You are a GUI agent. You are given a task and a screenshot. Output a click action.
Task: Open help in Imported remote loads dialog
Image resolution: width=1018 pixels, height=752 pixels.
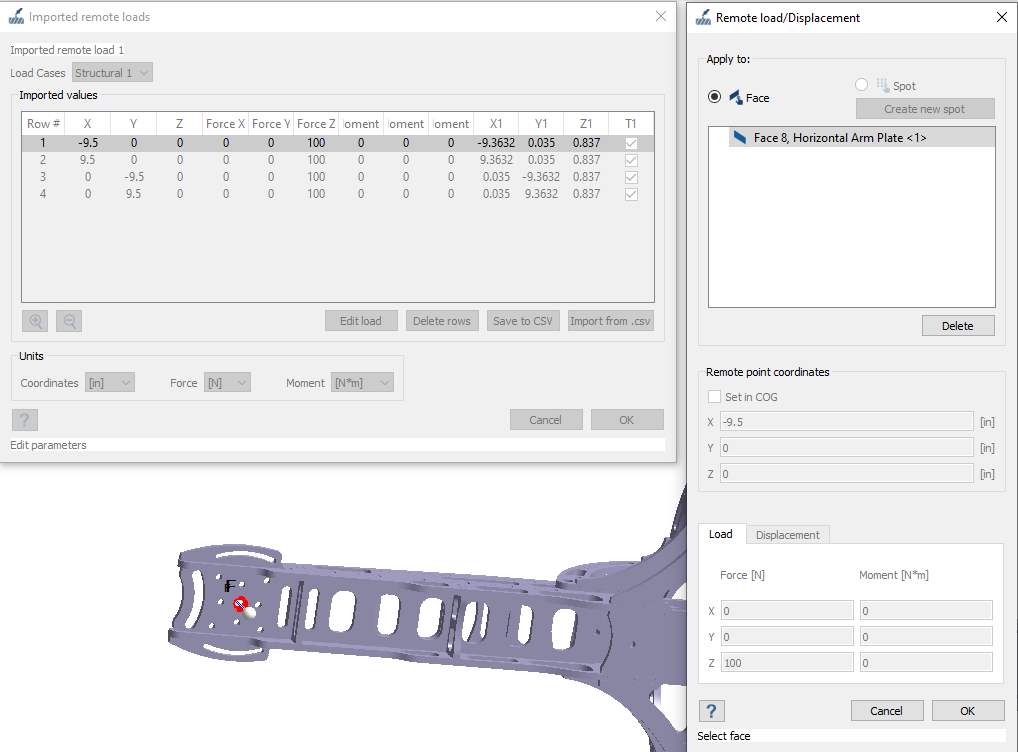click(x=24, y=420)
